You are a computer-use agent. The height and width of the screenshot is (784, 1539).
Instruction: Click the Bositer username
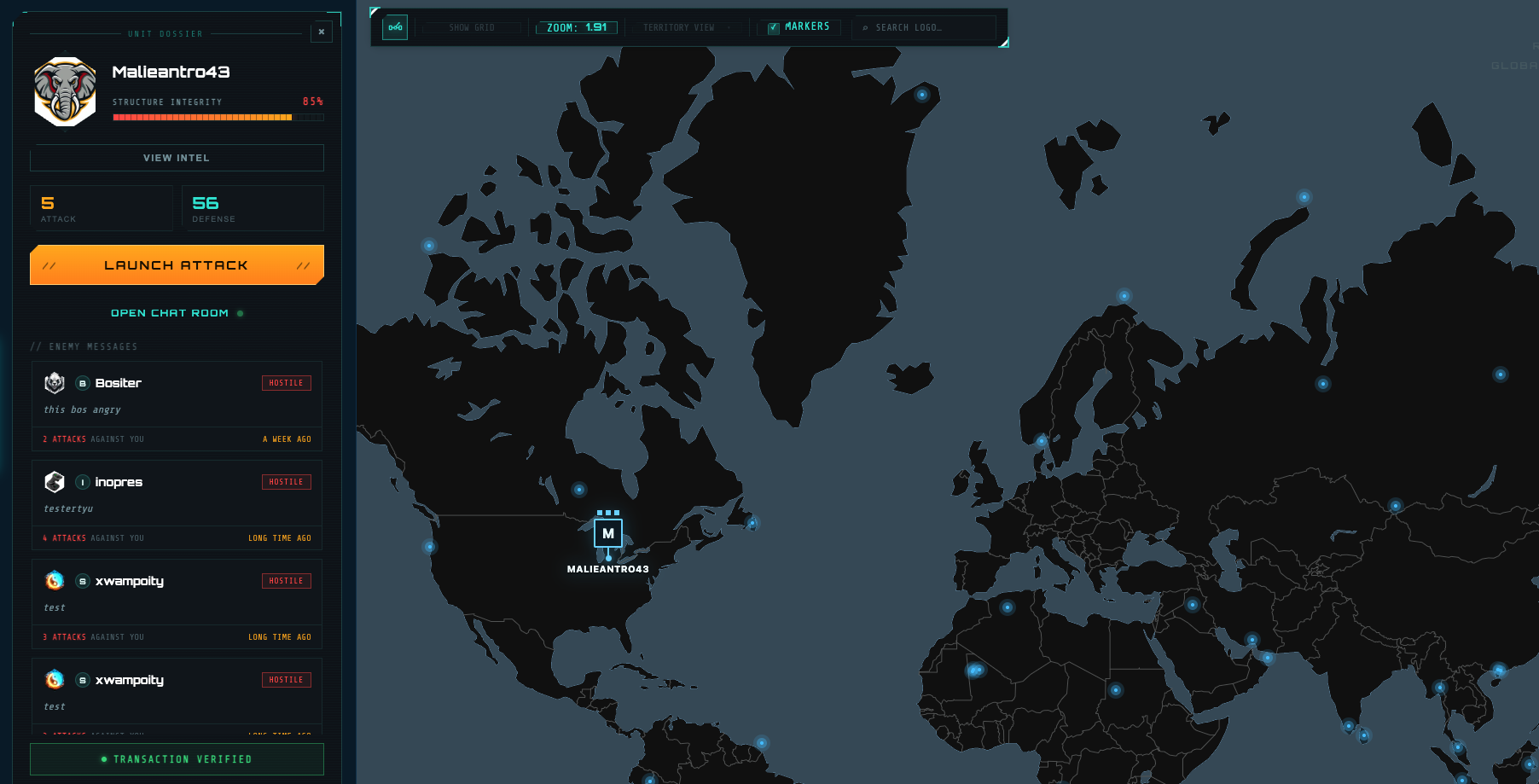119,383
